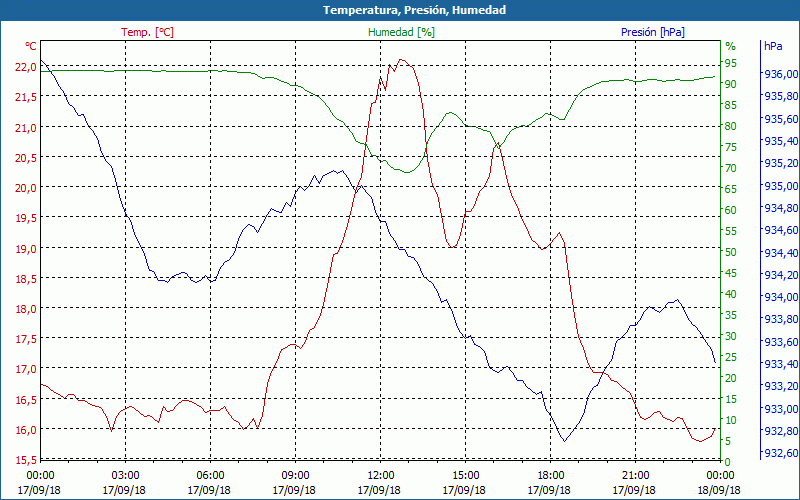Click the 933,80 pressure axis value

pos(781,319)
